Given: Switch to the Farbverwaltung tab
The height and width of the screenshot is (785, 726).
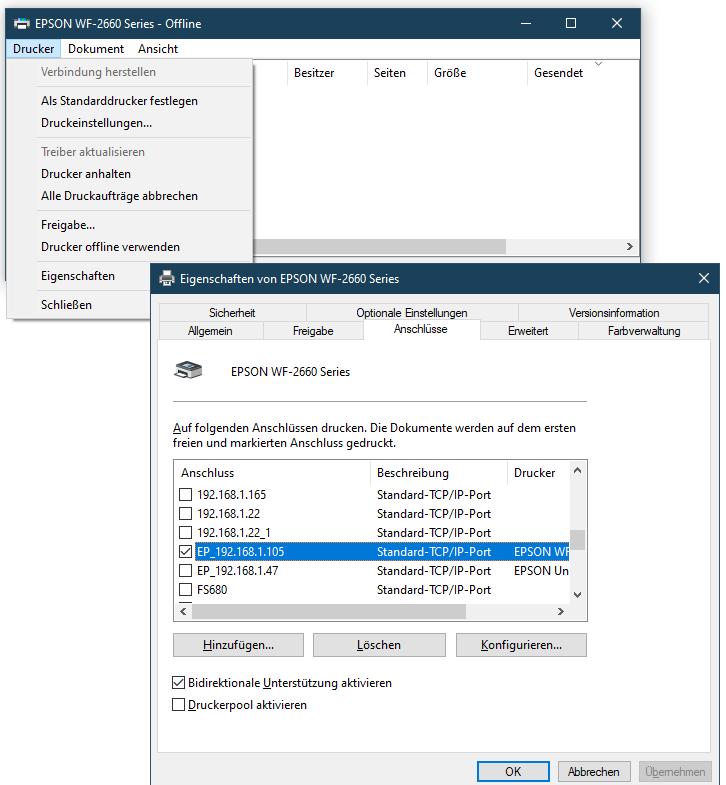Looking at the screenshot, I should pyautogui.click(x=644, y=331).
